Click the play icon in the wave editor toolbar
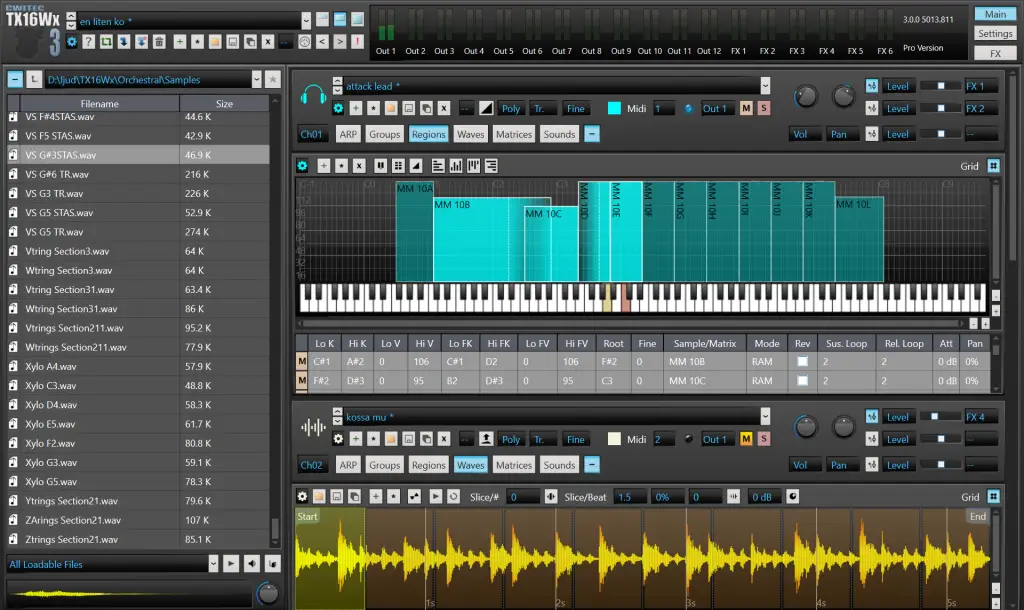The height and width of the screenshot is (610, 1024). coord(435,496)
